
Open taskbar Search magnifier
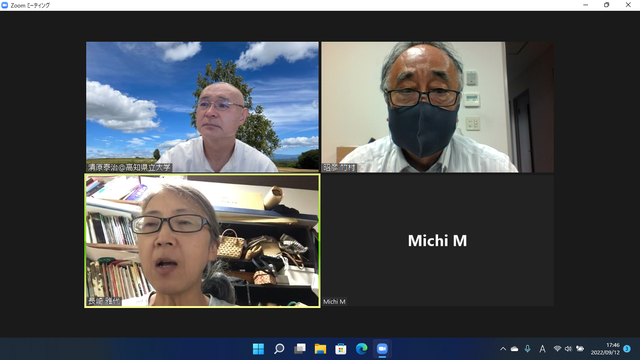pos(279,349)
